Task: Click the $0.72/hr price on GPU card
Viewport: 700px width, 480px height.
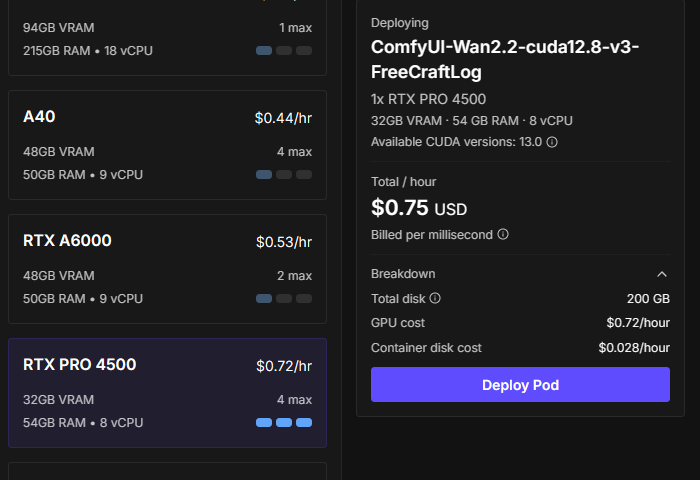Action: pos(284,366)
